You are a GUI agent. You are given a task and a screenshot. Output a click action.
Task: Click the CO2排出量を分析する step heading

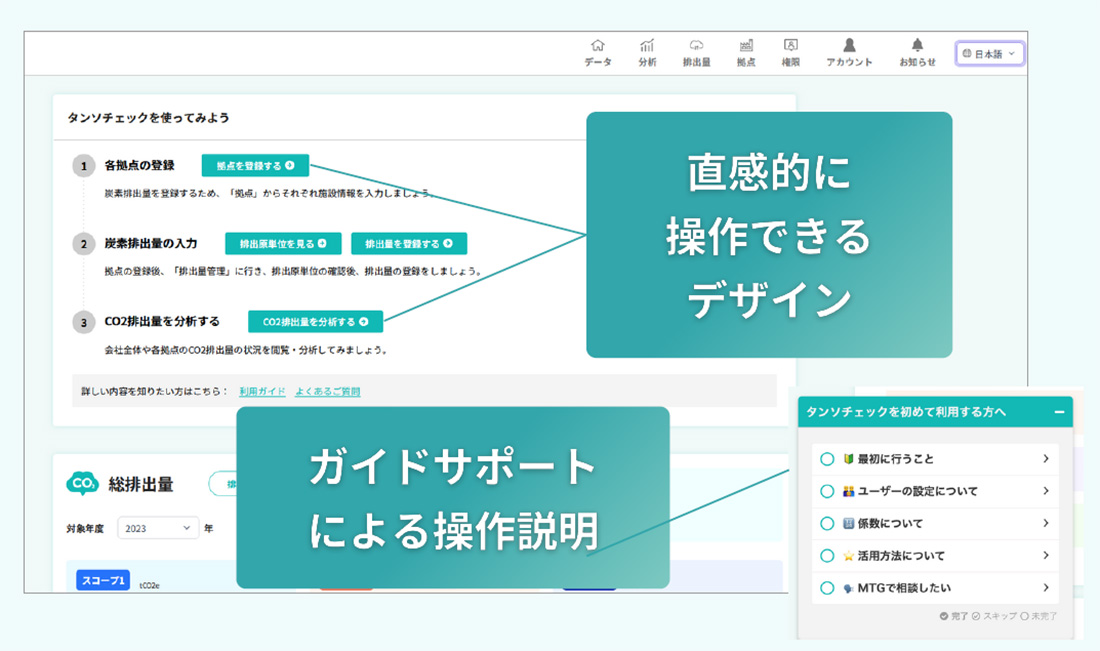point(162,321)
